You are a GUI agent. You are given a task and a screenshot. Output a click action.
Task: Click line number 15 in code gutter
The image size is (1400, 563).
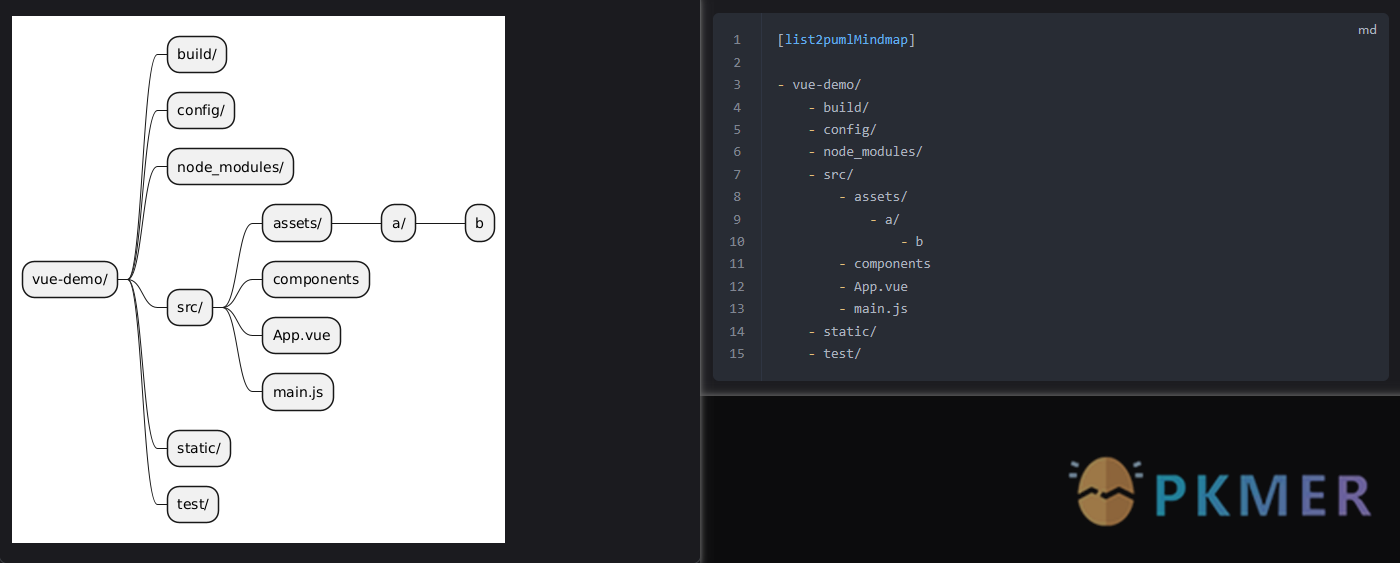pos(737,353)
